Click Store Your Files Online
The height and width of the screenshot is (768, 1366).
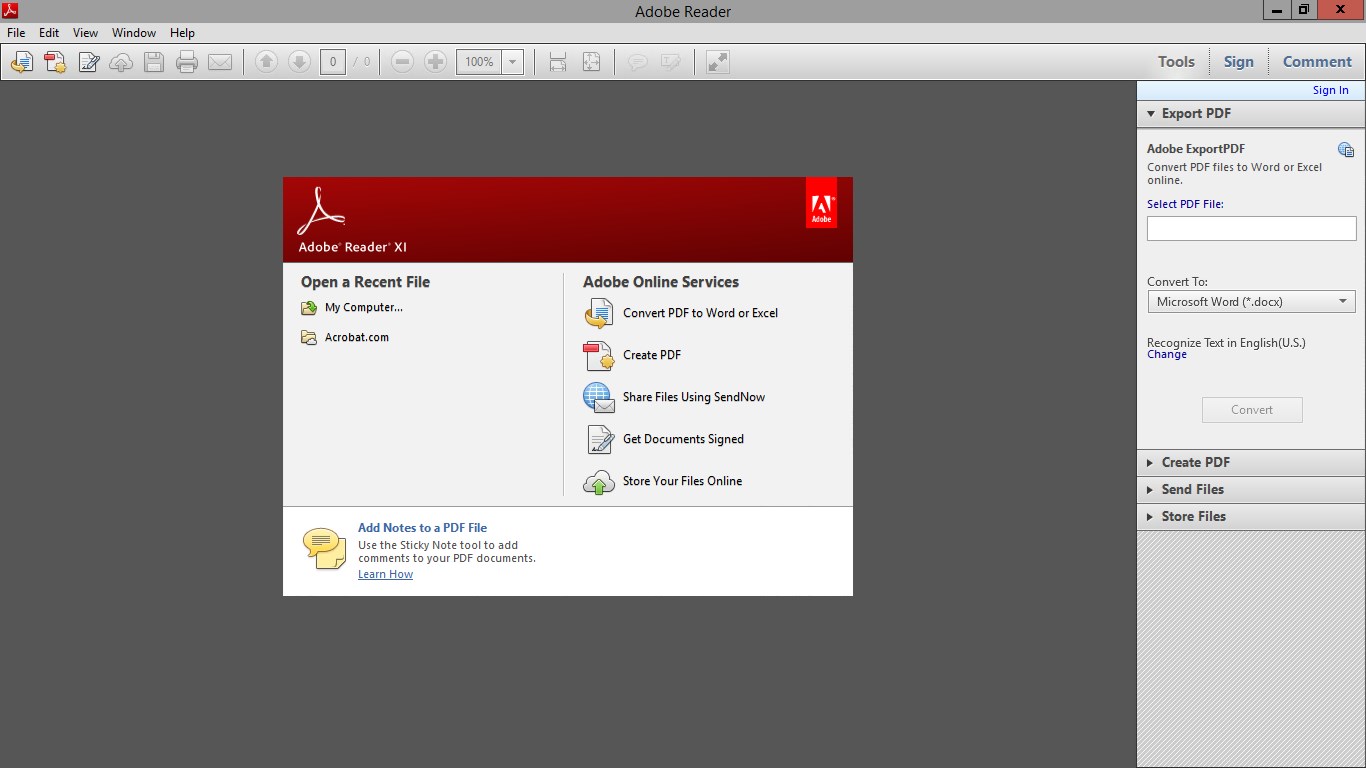(x=682, y=482)
